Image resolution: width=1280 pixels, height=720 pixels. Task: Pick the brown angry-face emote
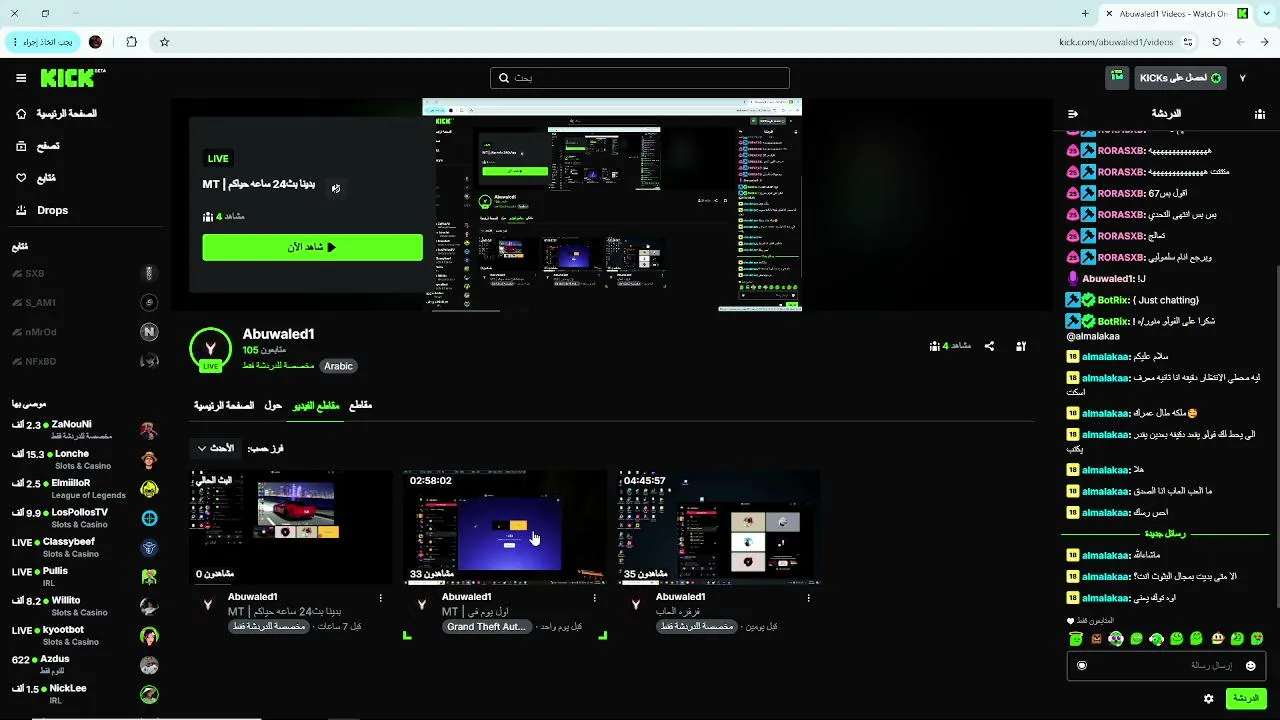1096,638
